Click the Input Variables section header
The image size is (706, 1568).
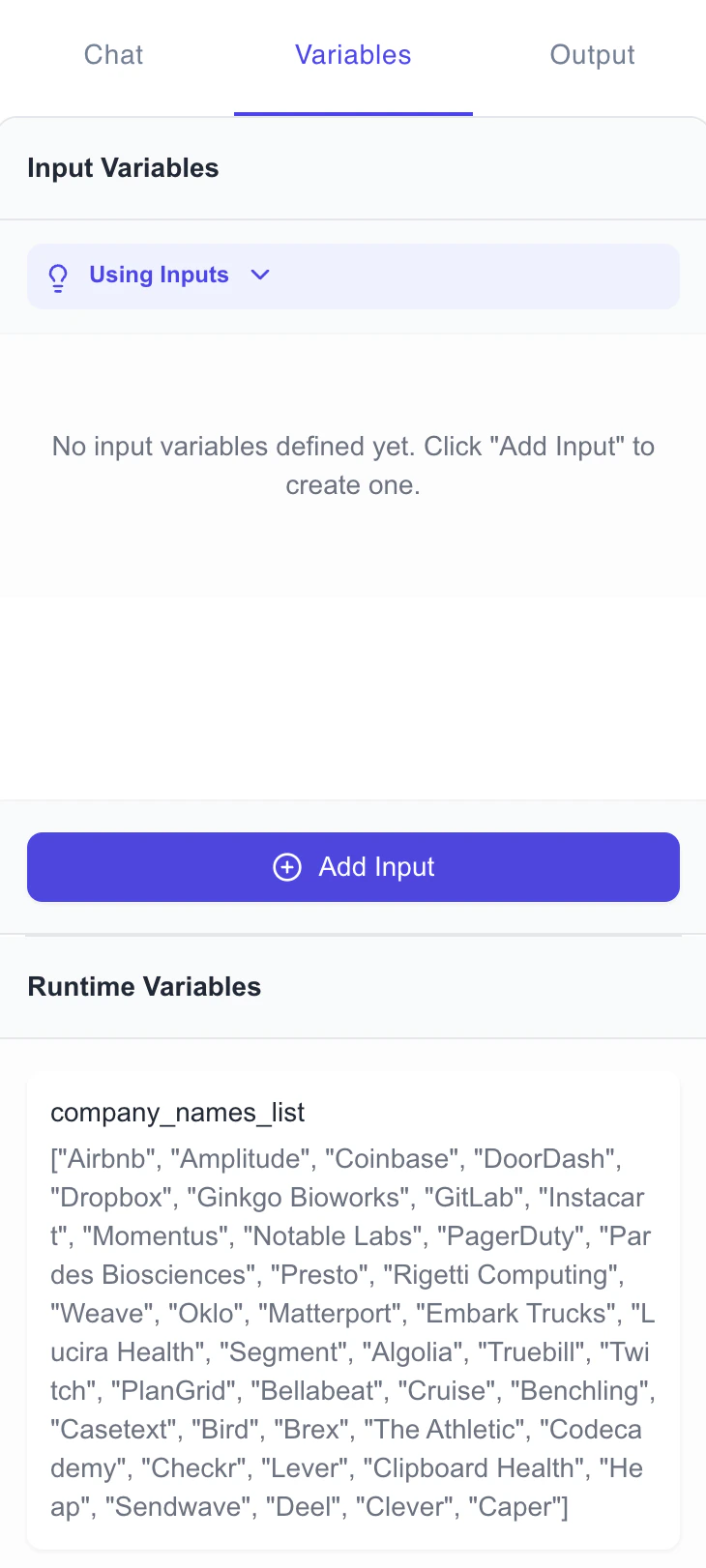[123, 167]
